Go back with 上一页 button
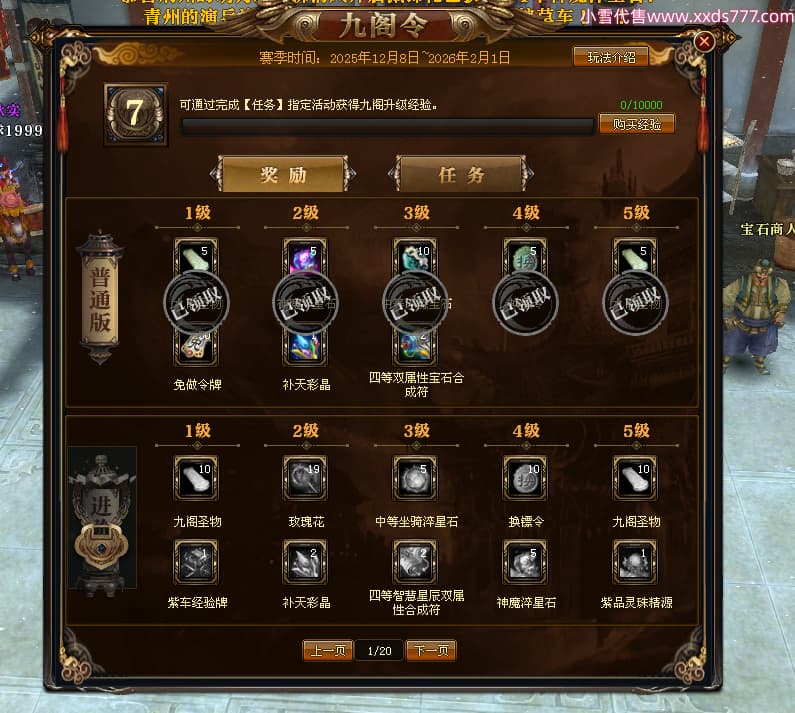The width and height of the screenshot is (795, 713). pyautogui.click(x=328, y=650)
